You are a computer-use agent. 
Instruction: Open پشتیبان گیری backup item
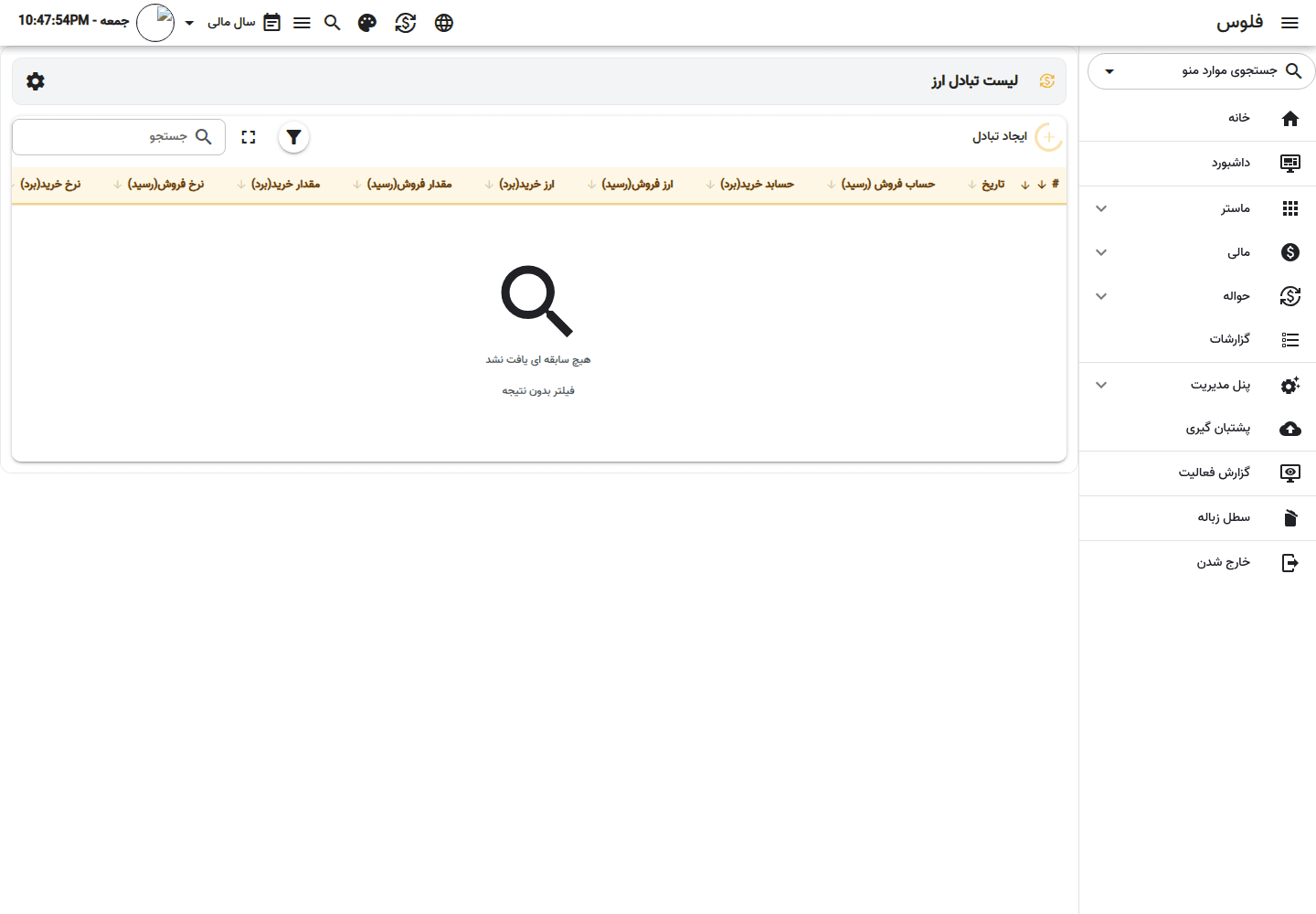[1197, 428]
